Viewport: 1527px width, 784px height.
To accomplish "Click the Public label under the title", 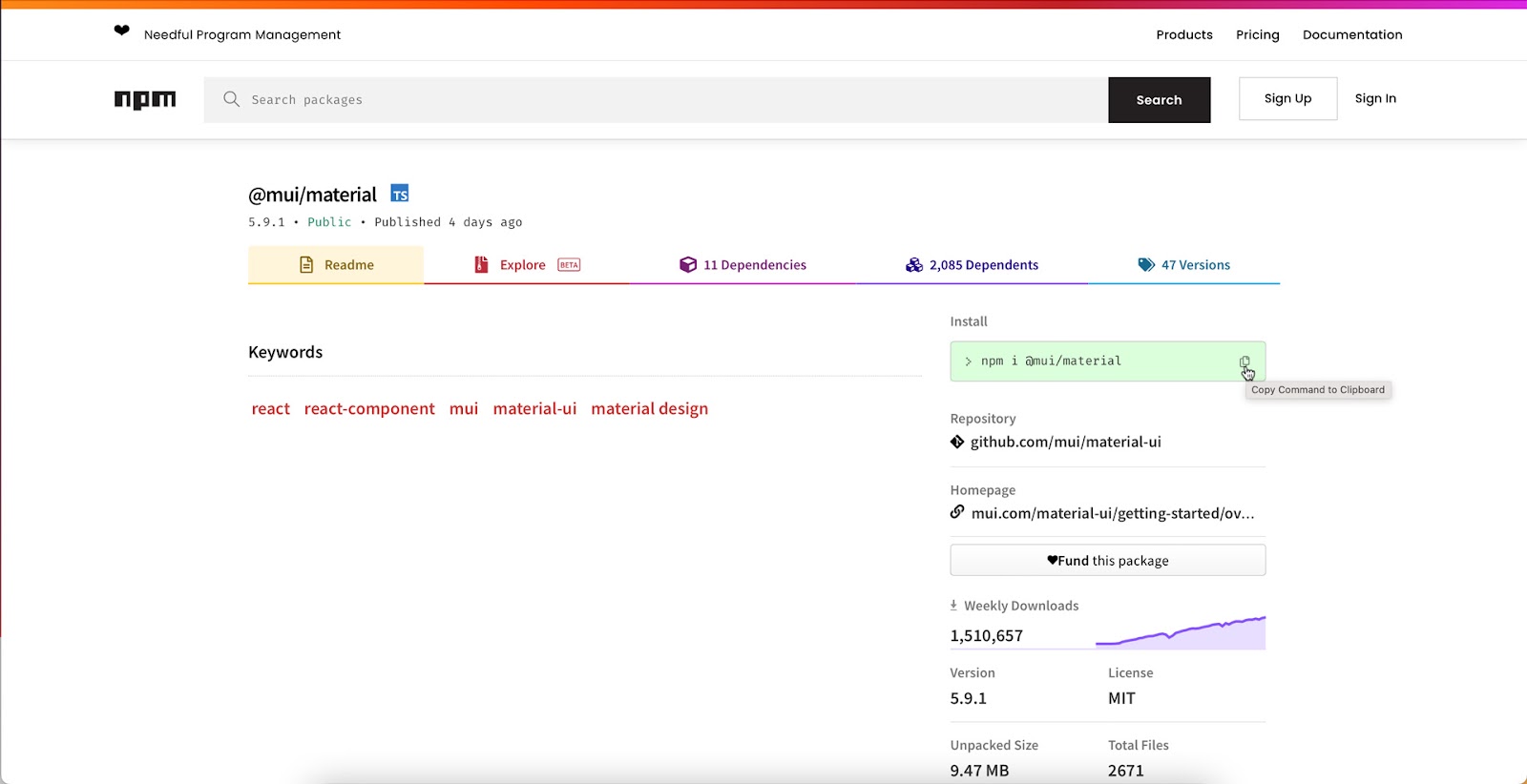I will 329,222.
